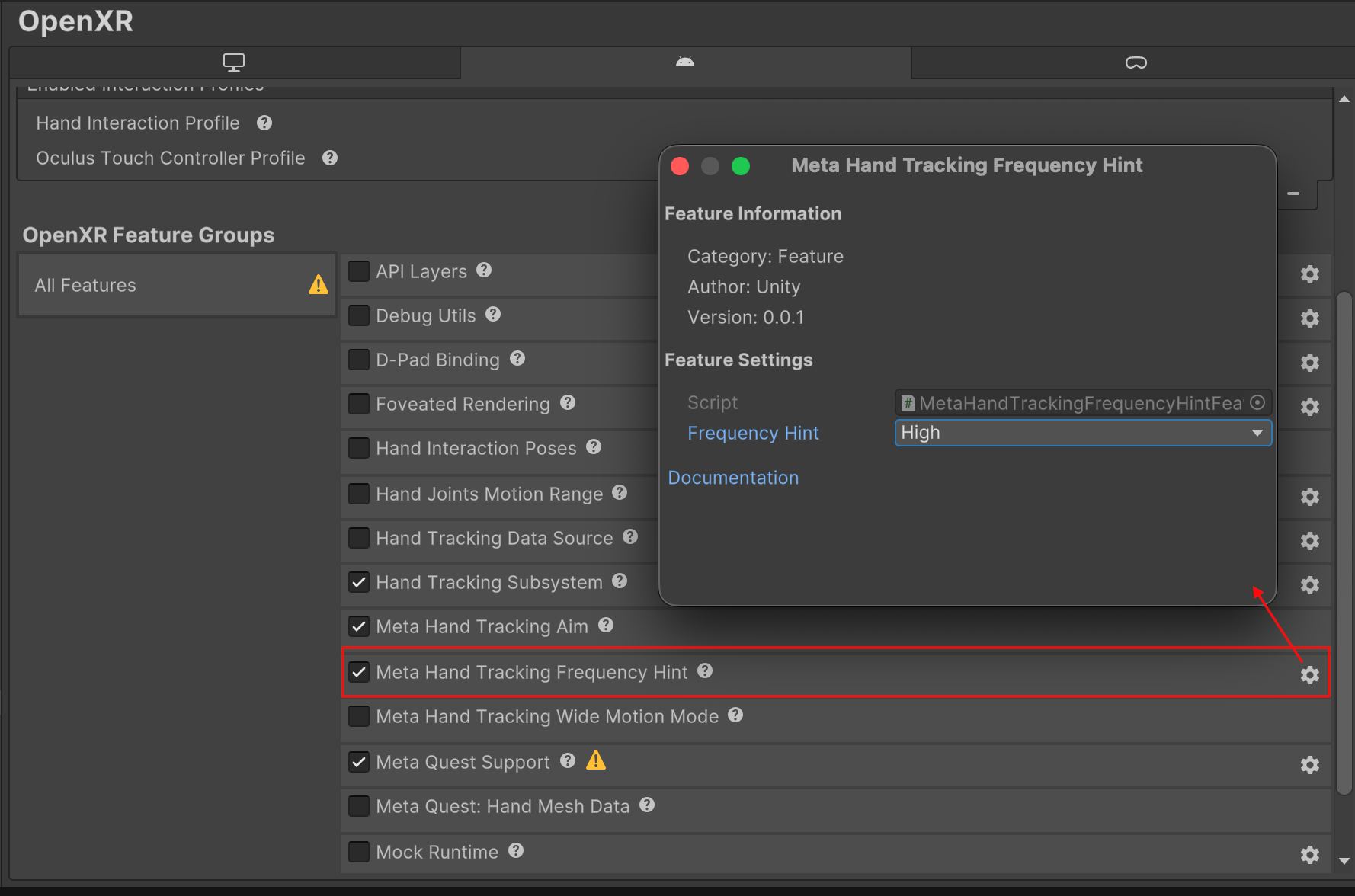Uncheck the Meta Quest Support checkbox

coord(359,762)
